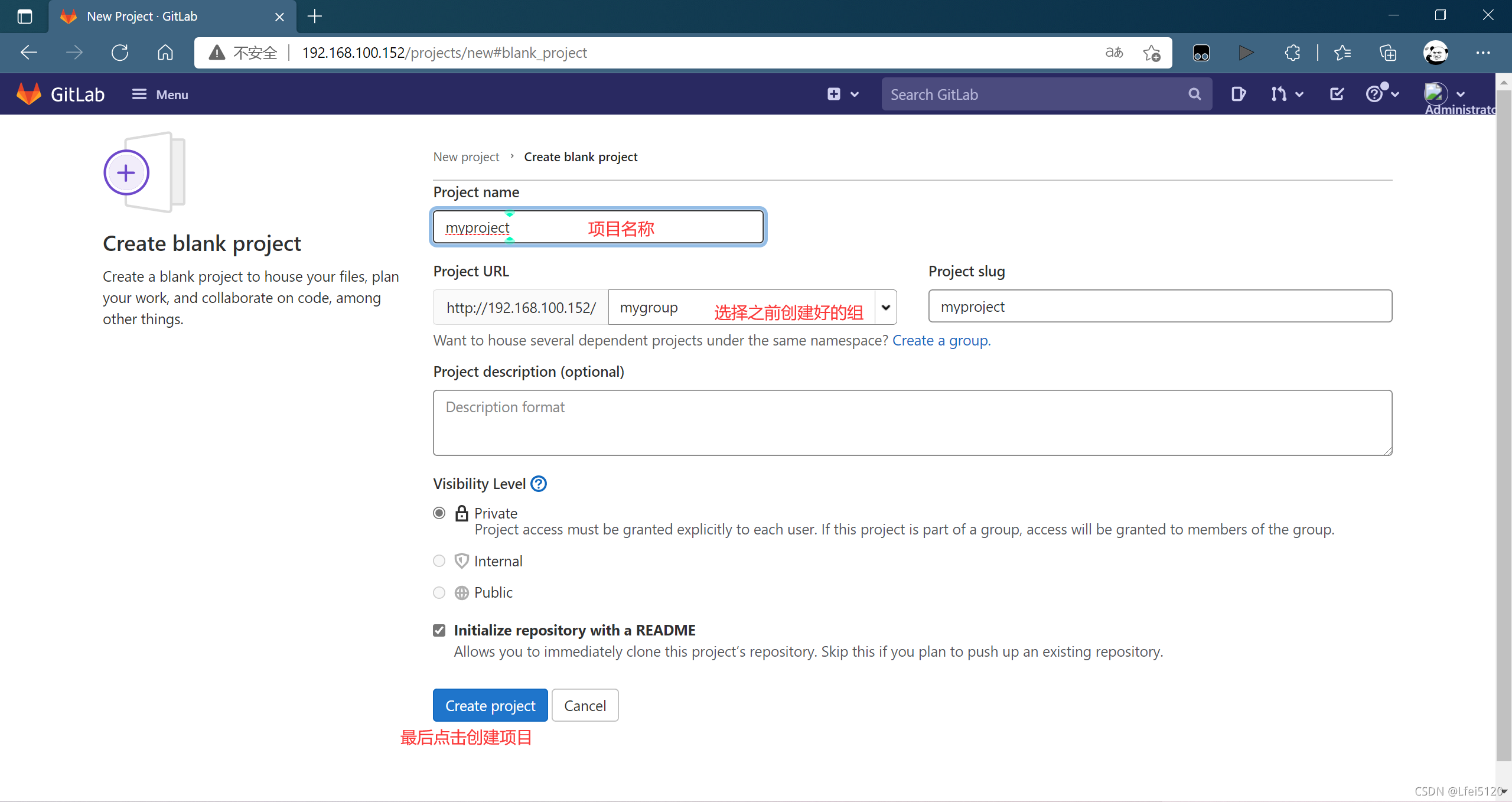
Task: Open the GitLab Menu
Action: tap(159, 94)
